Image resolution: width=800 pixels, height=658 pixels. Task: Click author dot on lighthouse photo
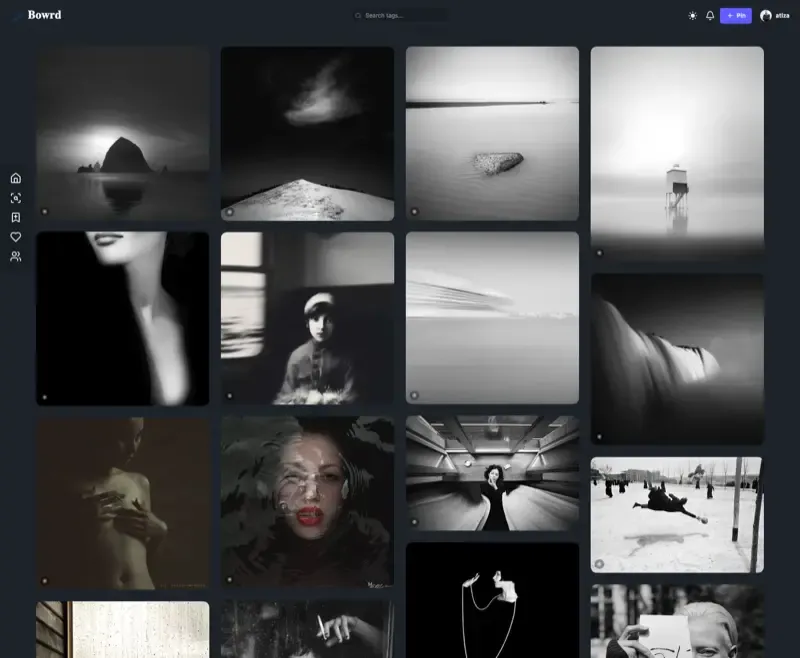[x=599, y=252]
